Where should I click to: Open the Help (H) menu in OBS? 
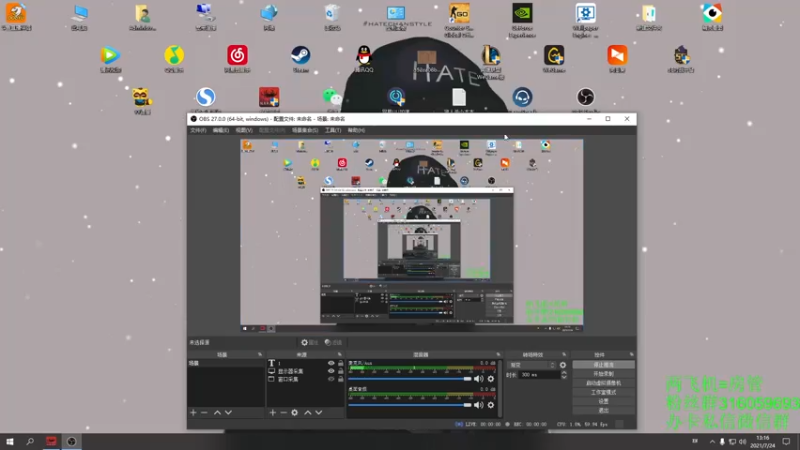[x=356, y=130]
